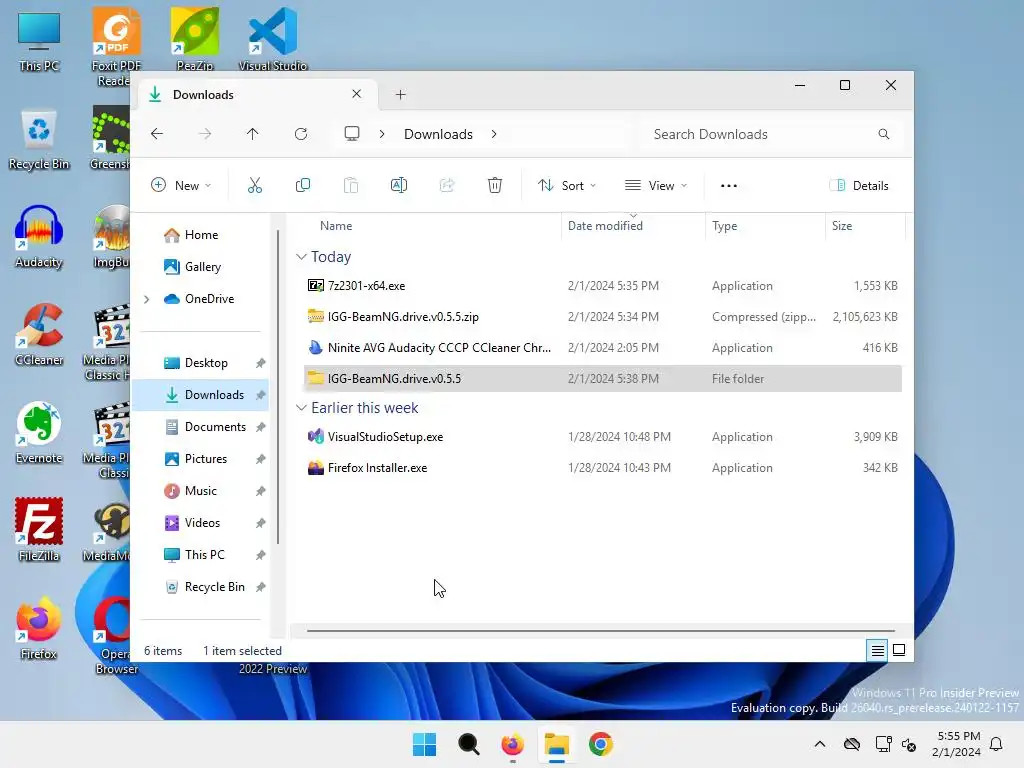Unpin Documents from quick access
The width and height of the screenshot is (1024, 768).
click(261, 427)
